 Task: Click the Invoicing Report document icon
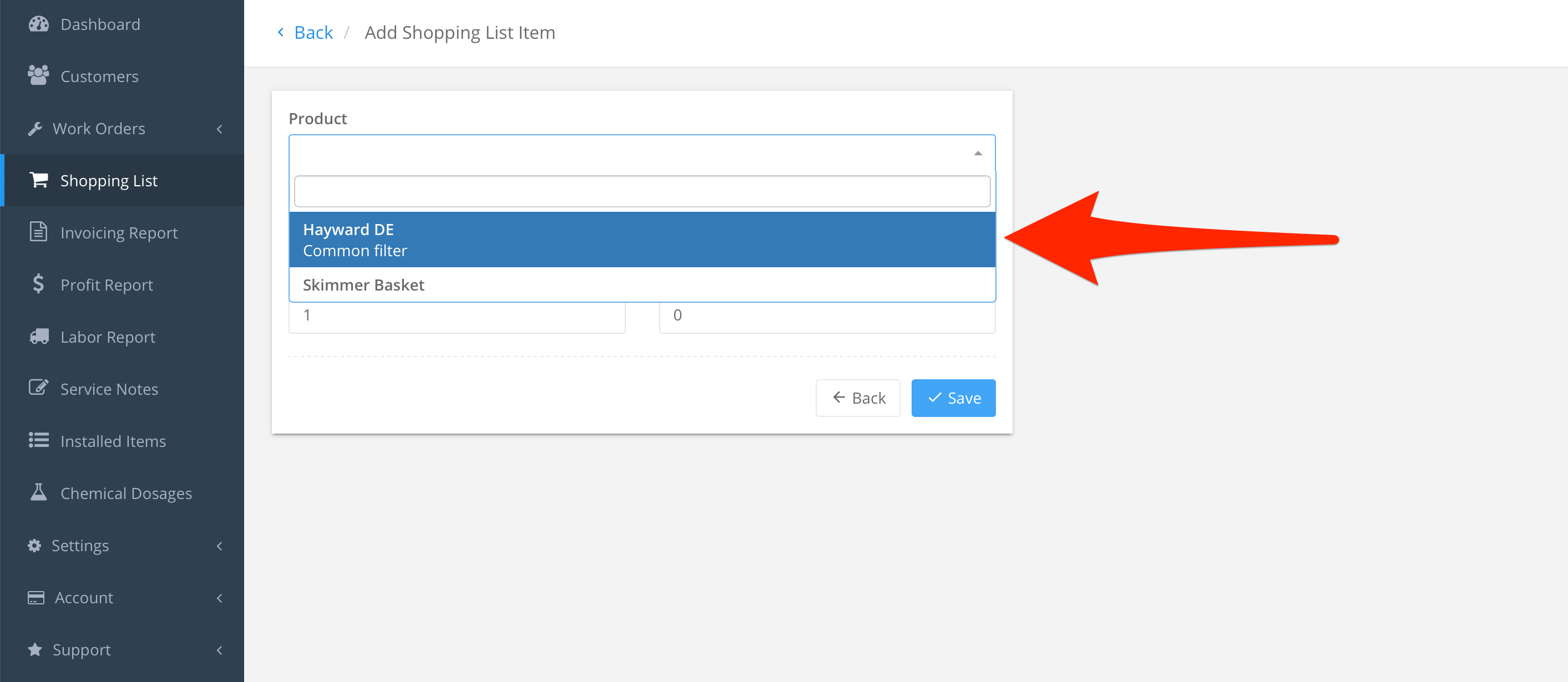click(x=38, y=232)
